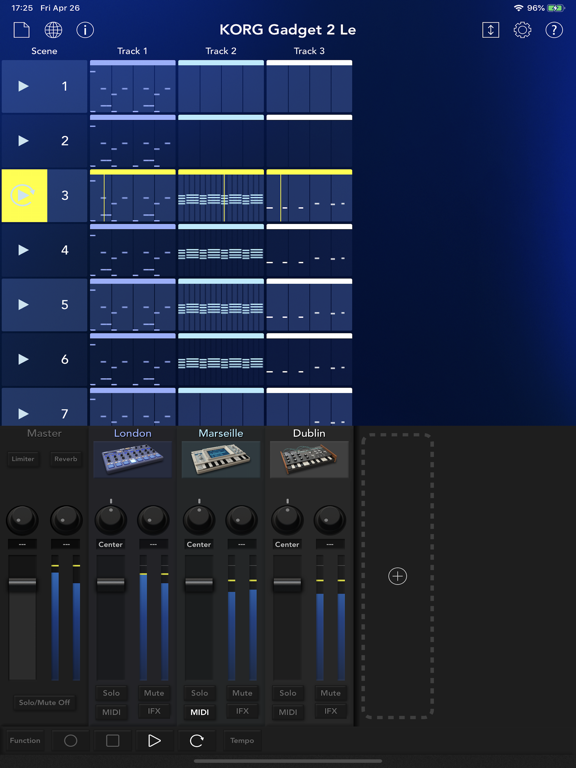Viewport: 576px width, 768px height.
Task: Play scene 5
Action: pyautogui.click(x=23, y=305)
